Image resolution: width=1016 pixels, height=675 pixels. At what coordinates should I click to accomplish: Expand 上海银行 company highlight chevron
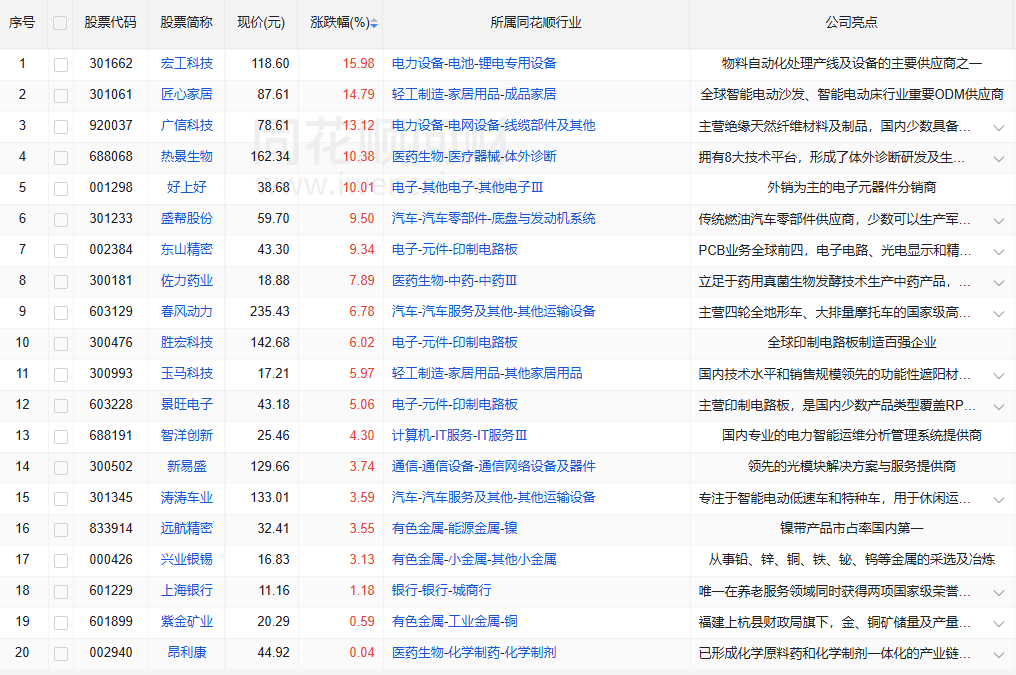pos(999,593)
